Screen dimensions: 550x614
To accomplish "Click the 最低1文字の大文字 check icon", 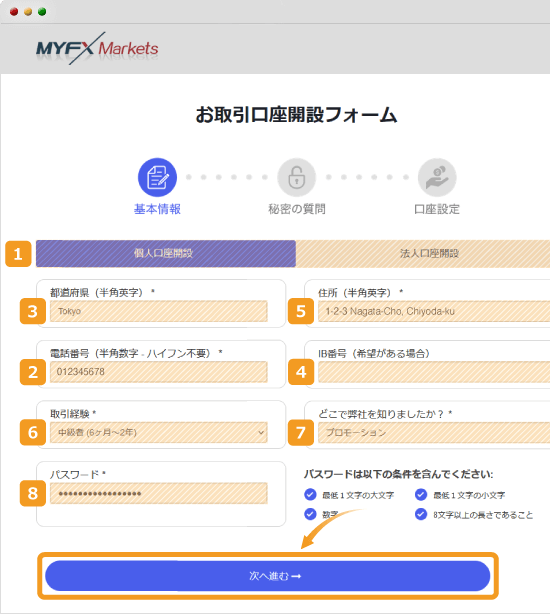I will [x=310, y=495].
